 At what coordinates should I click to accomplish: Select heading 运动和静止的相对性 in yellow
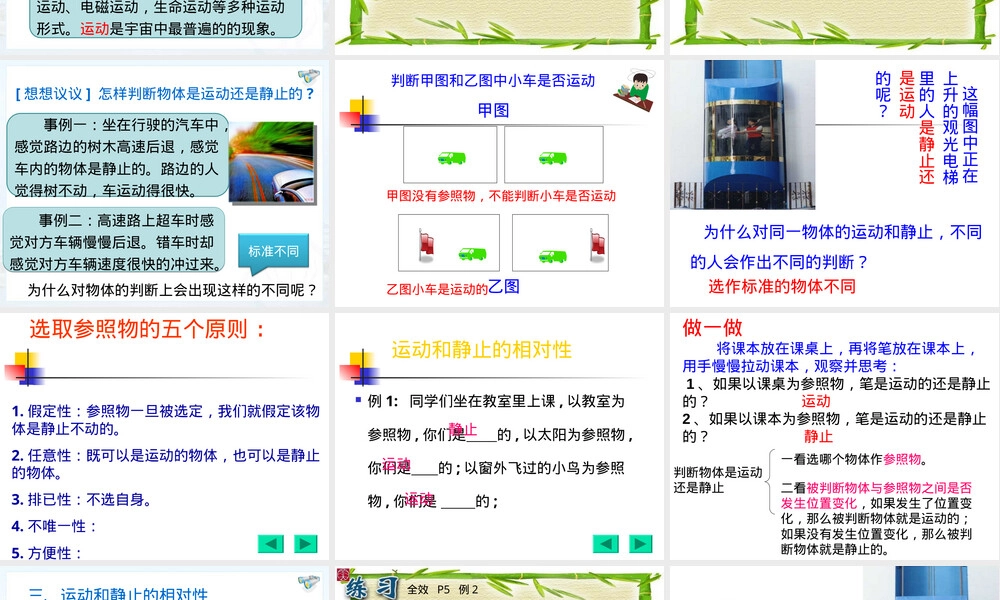click(482, 349)
